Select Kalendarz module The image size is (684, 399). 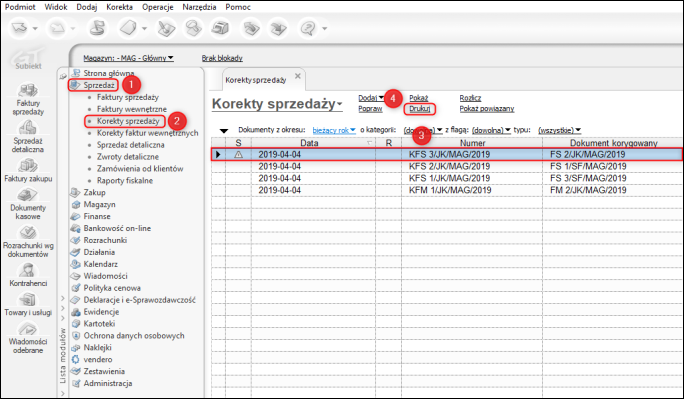click(x=100, y=264)
